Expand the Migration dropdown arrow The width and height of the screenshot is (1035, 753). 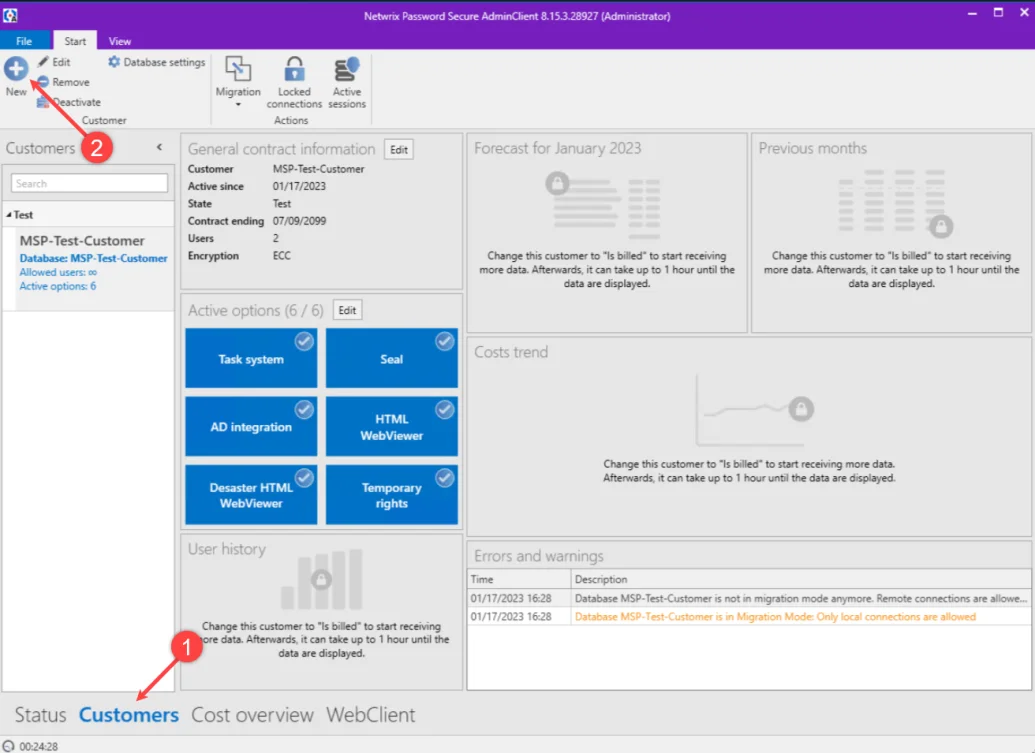[x=238, y=104]
